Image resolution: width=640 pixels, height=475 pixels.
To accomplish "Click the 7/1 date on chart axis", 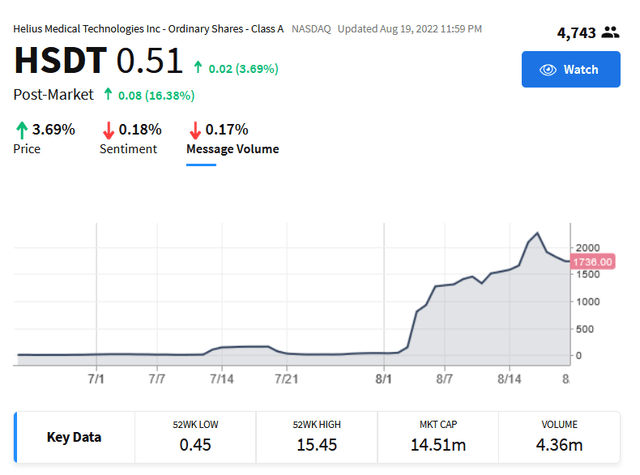I will [96, 379].
